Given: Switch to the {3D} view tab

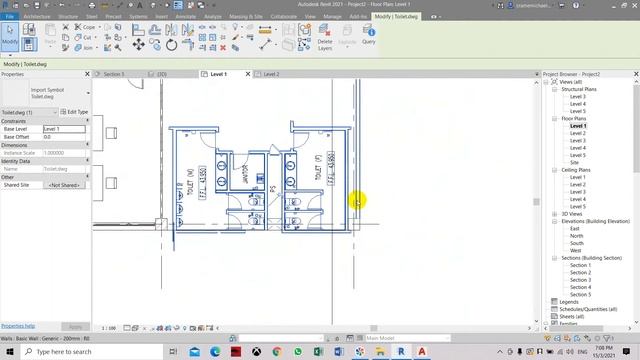Looking at the screenshot, I should 162,74.
